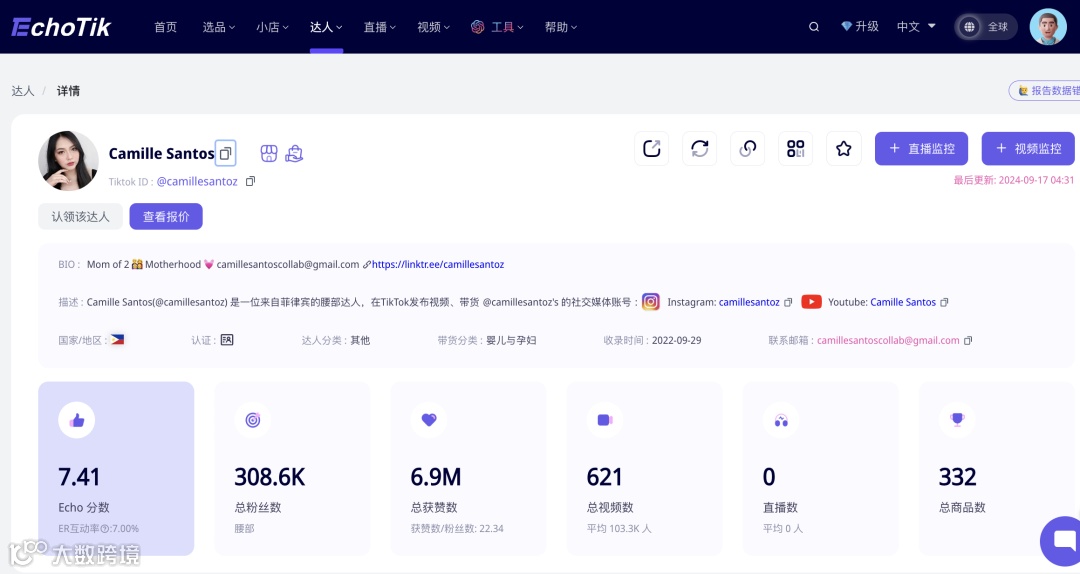Image resolution: width=1080 pixels, height=574 pixels.
Task: Select the Echo 分数 7.41 card
Action: 116,469
